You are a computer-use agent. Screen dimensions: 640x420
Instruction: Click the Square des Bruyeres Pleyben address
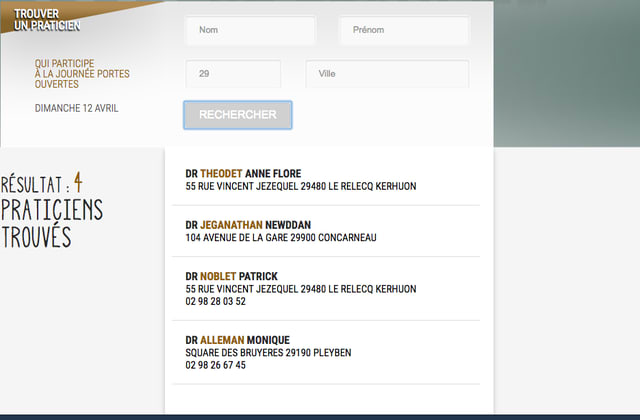(268, 353)
